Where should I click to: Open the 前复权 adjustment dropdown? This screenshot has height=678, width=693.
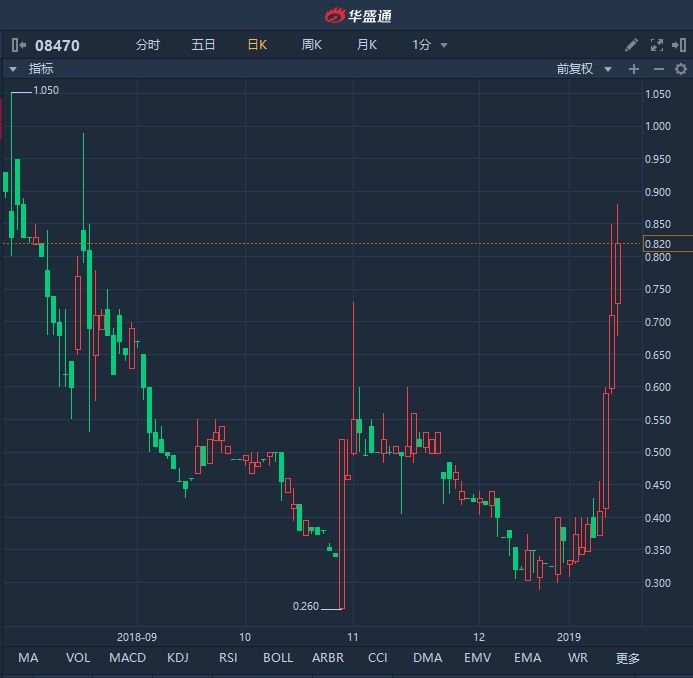[x=584, y=69]
